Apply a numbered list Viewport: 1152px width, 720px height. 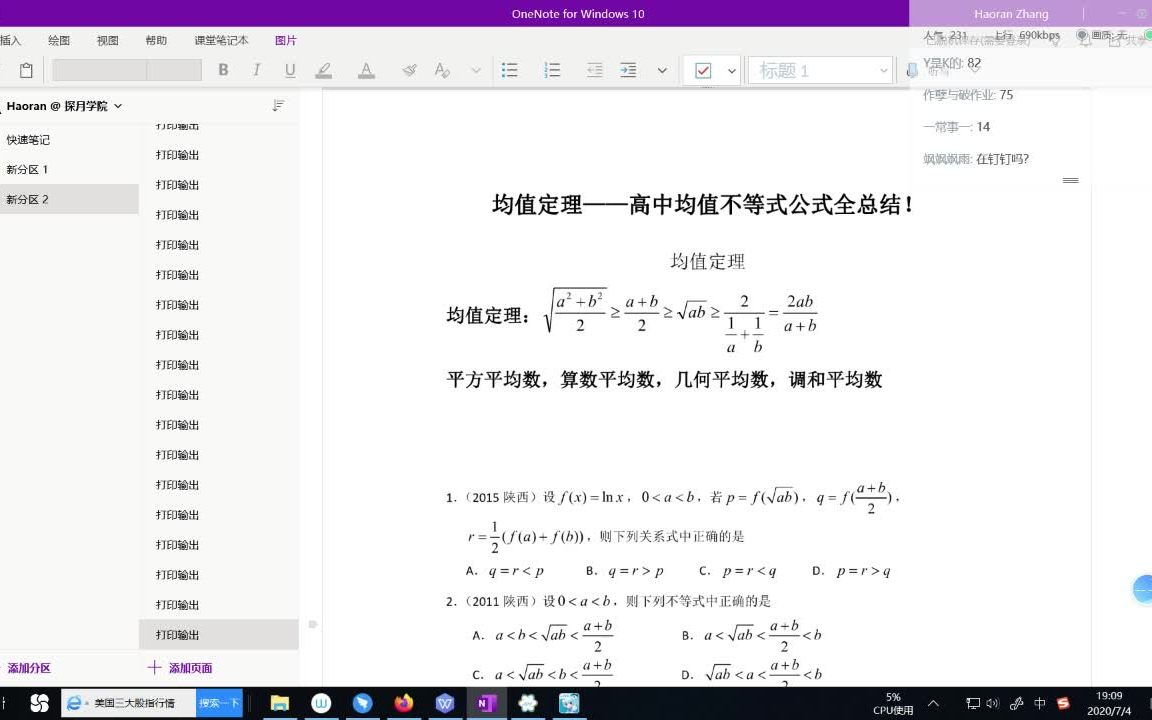click(552, 70)
